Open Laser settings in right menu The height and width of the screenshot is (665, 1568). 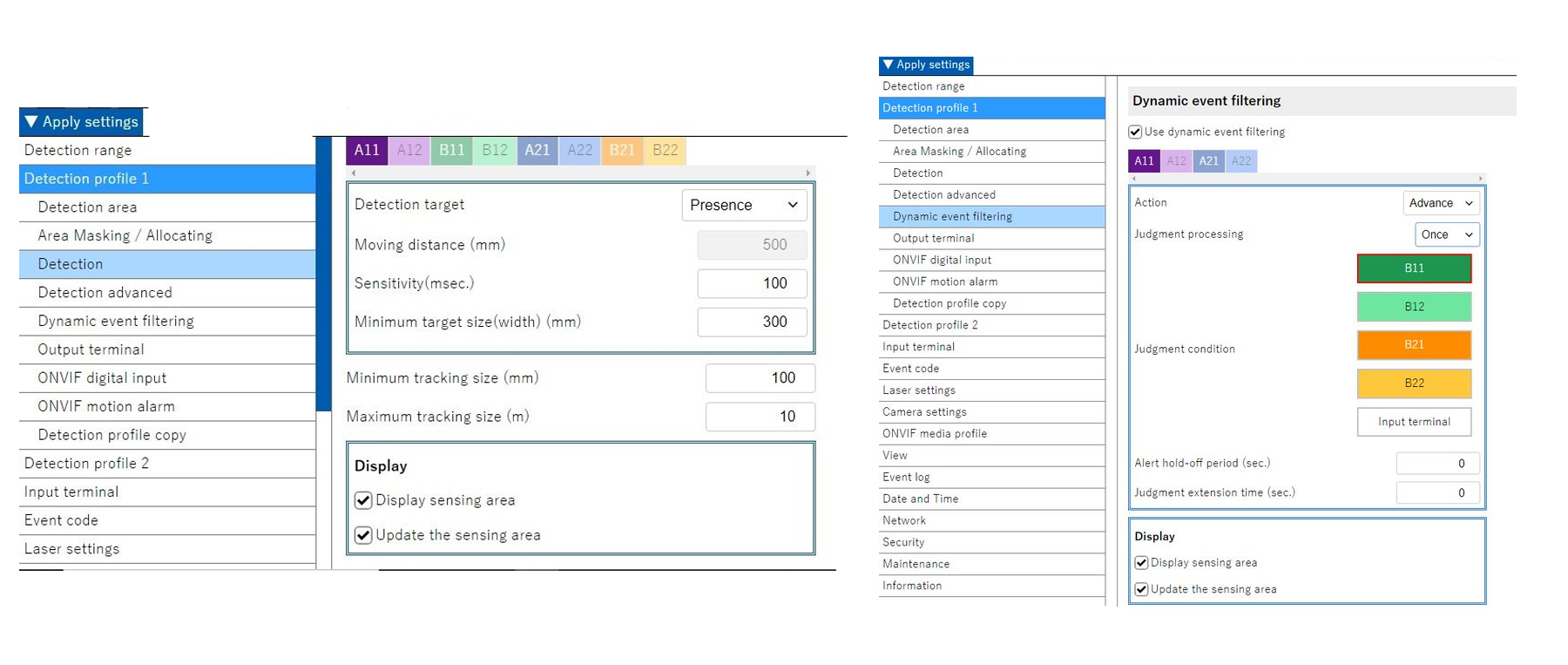(x=918, y=390)
